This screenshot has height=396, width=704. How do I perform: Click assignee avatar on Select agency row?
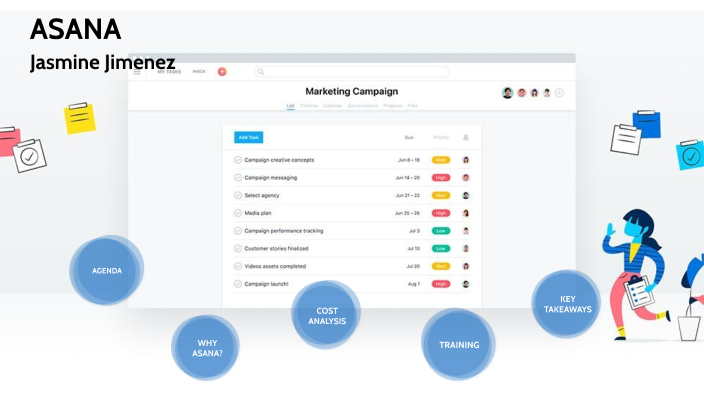coord(466,195)
